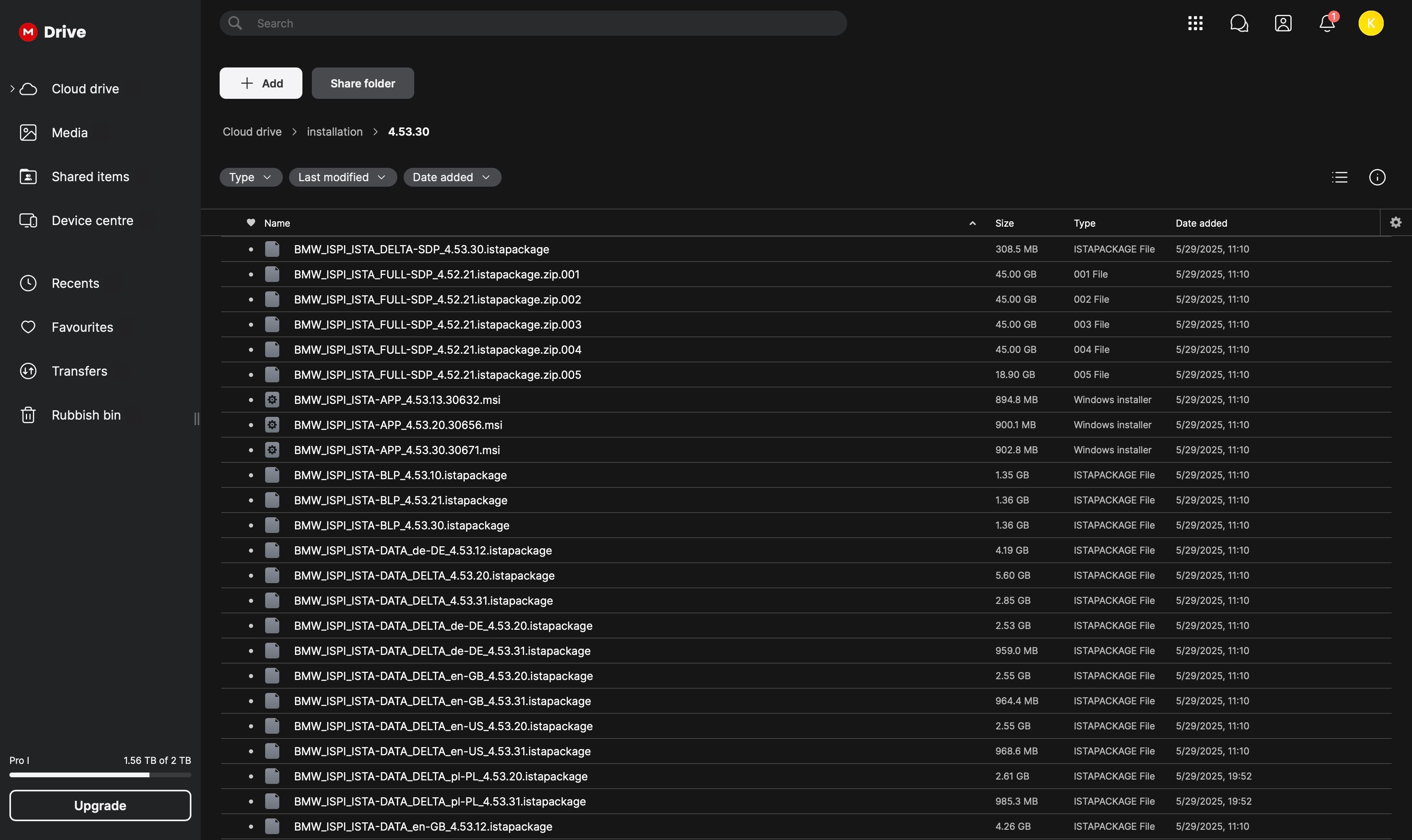Open the Last modified filter dropdown
Screen dimensions: 1412x840
pyautogui.click(x=342, y=177)
